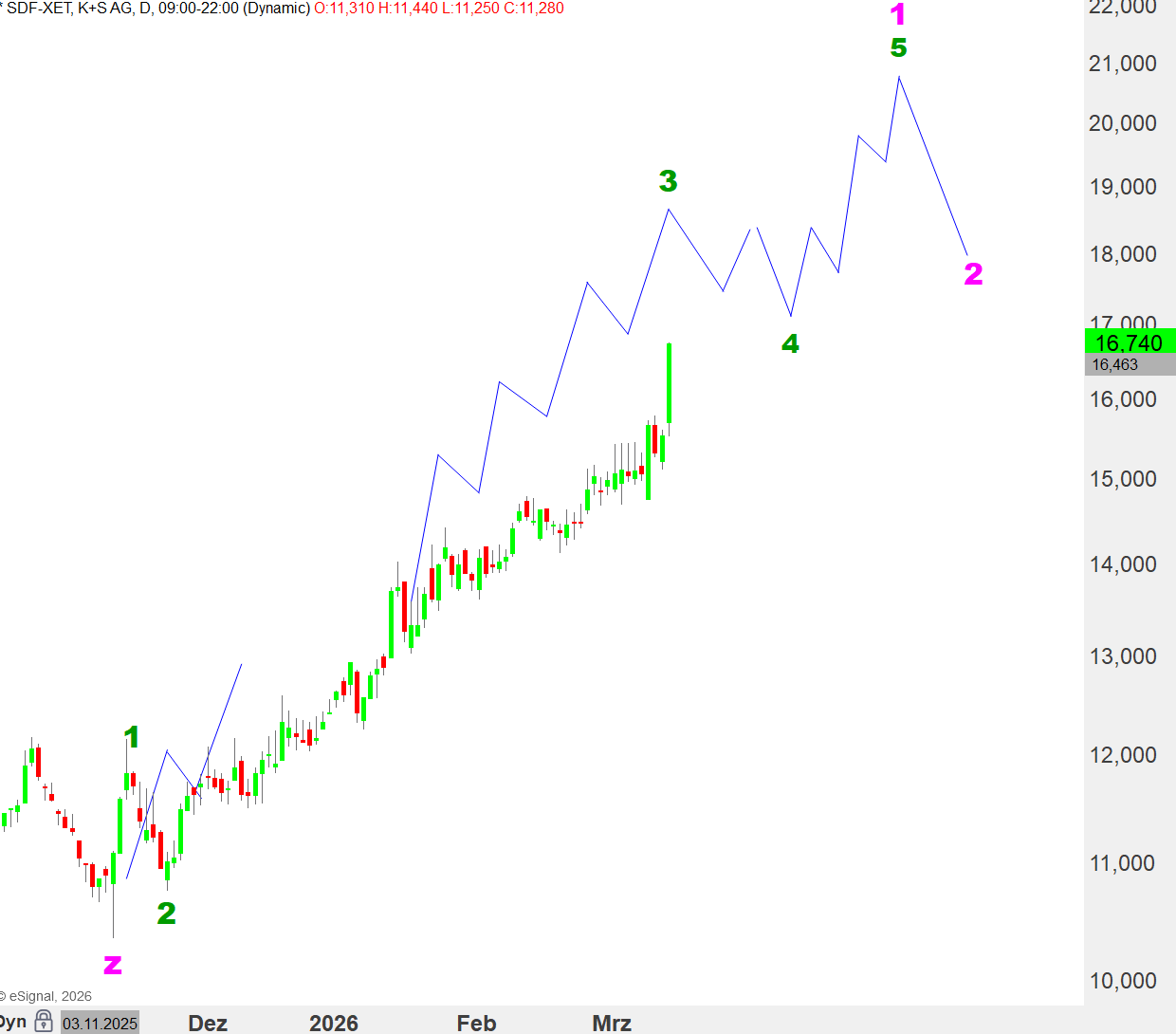Click the 2026 year label on time axis
1176x1034 pixels.
334,1024
